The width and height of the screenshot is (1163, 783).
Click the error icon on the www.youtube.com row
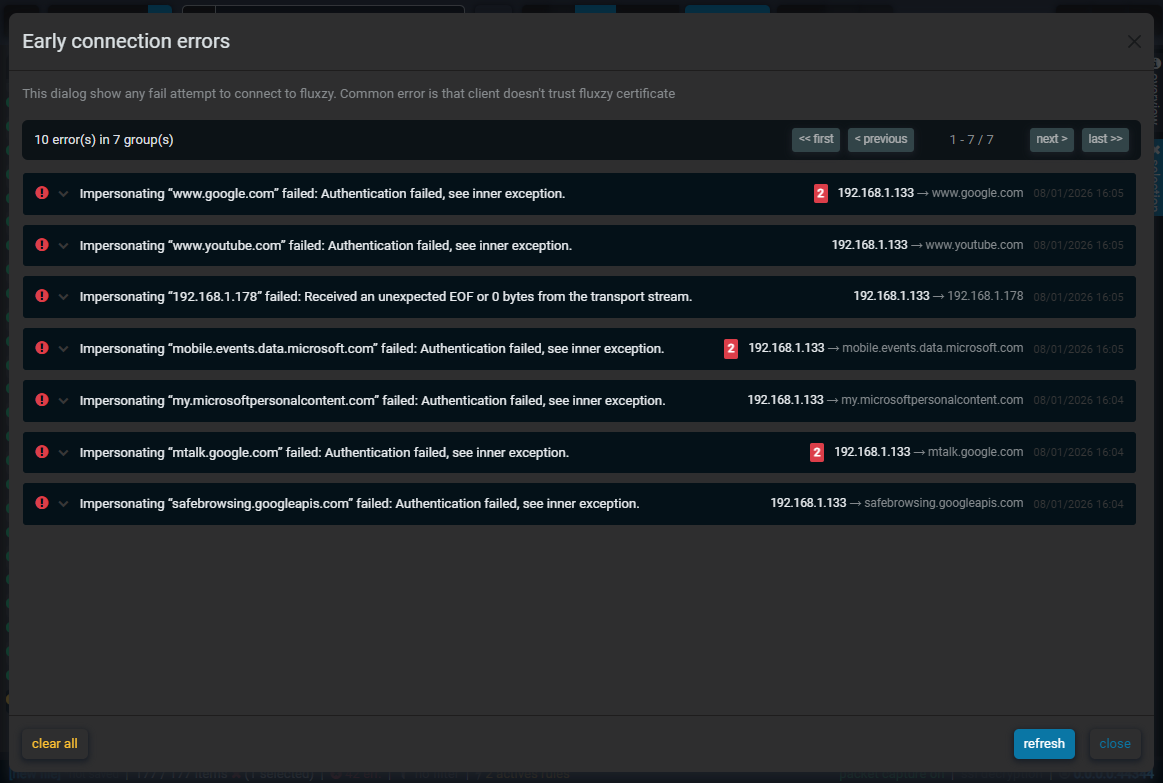point(41,244)
